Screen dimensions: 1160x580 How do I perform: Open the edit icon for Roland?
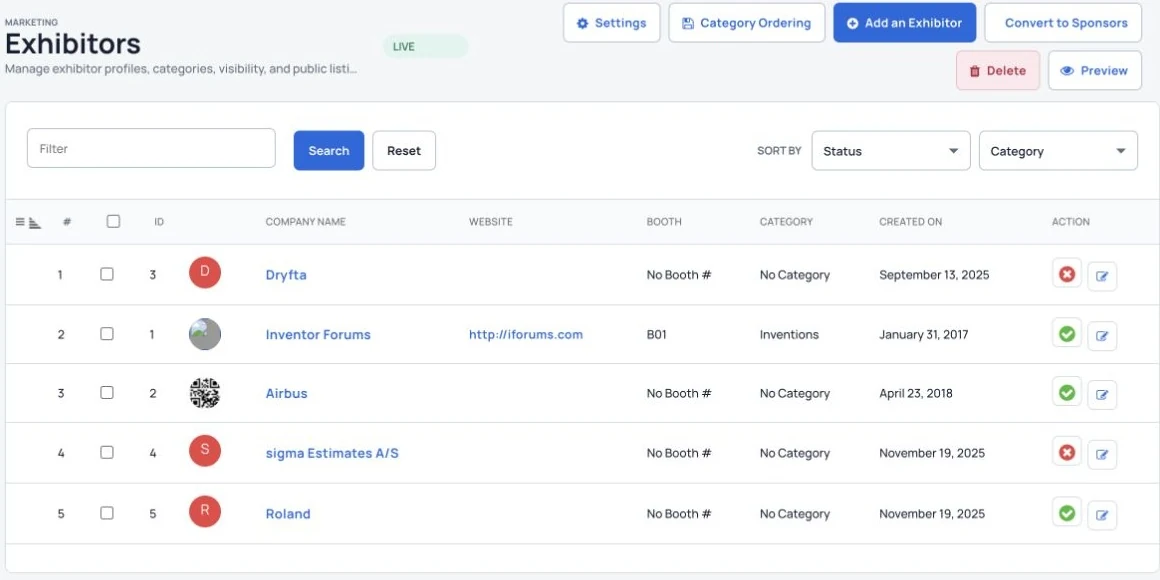click(x=1102, y=515)
